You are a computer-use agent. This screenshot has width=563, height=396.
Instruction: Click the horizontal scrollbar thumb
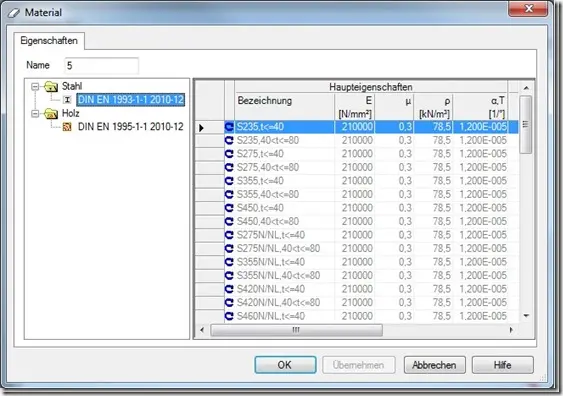(297, 330)
